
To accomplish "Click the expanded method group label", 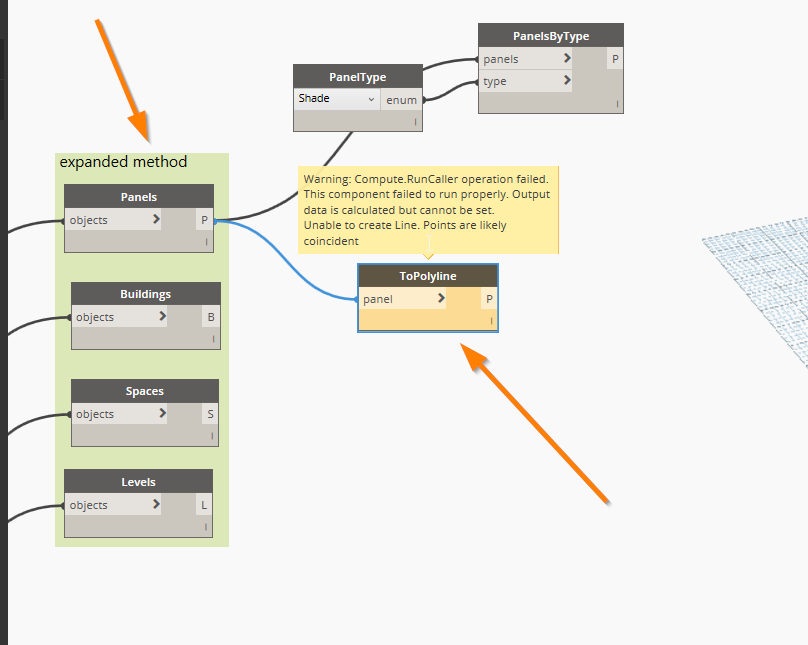I will [x=123, y=161].
